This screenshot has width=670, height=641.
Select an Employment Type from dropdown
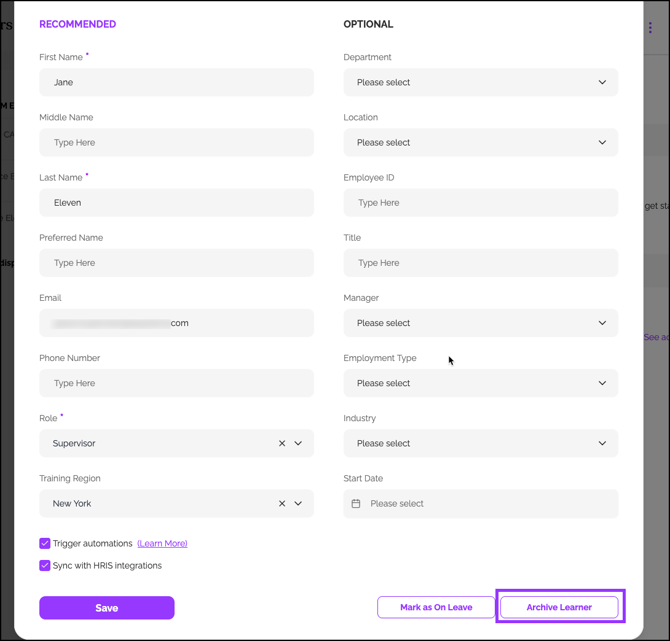click(x=480, y=383)
